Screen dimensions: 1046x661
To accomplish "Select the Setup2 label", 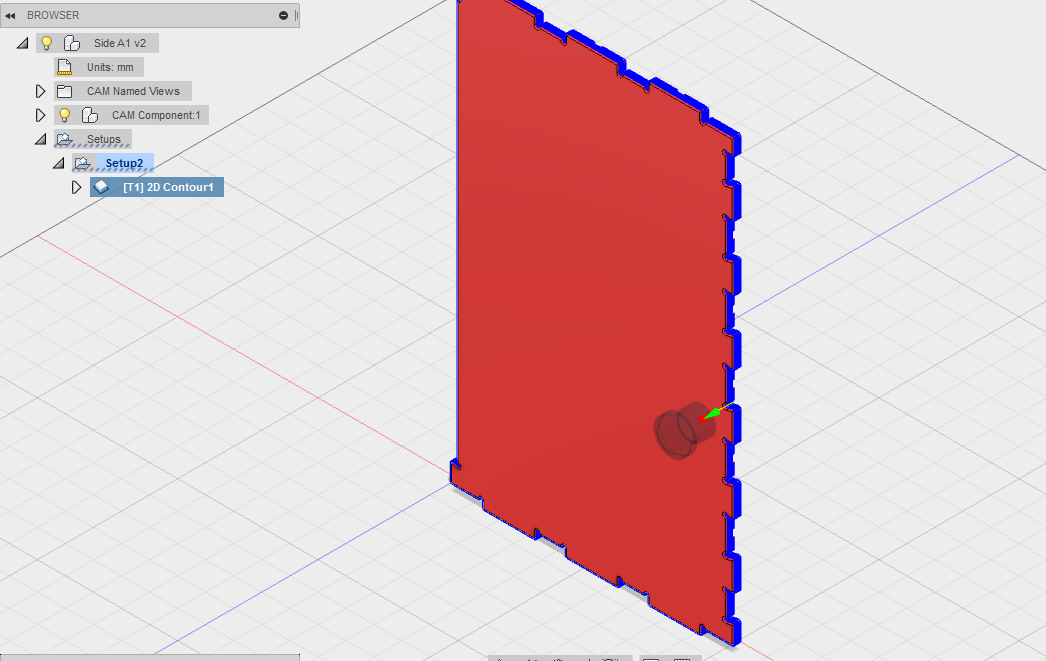I will 124,163.
